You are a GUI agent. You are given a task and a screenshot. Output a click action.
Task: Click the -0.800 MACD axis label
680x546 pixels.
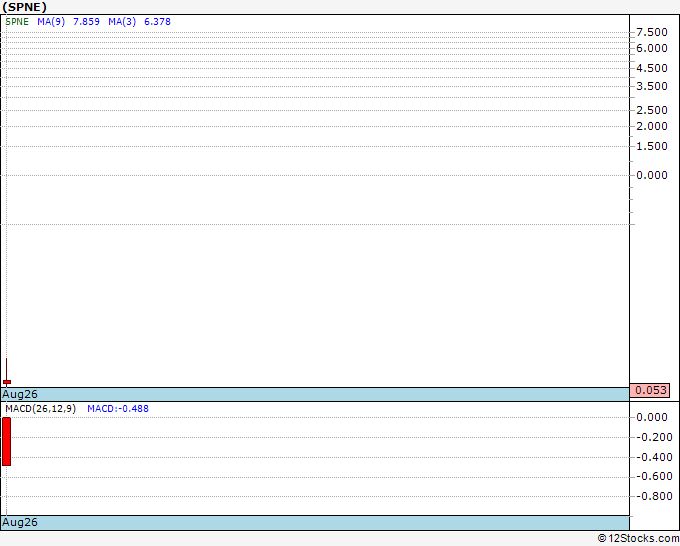[x=654, y=496]
